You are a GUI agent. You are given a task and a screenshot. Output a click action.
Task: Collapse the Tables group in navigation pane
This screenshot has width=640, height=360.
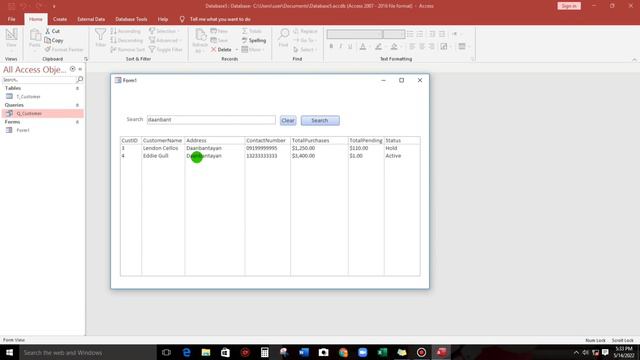tap(77, 88)
